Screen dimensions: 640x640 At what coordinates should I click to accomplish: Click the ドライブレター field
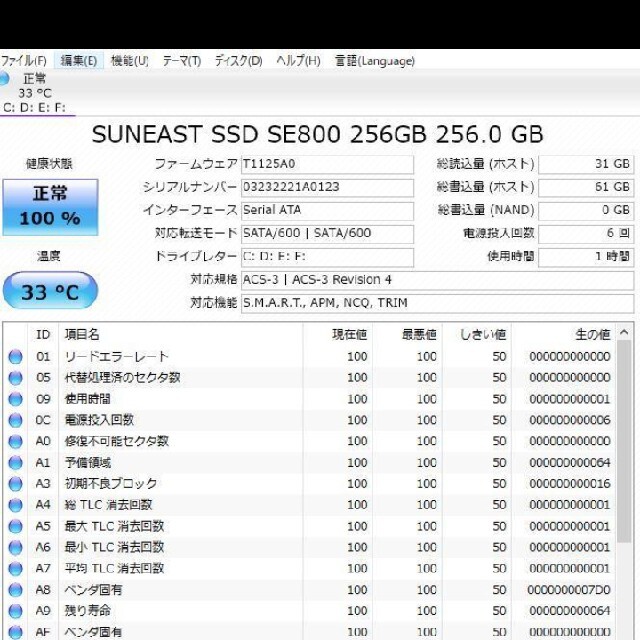click(327, 257)
